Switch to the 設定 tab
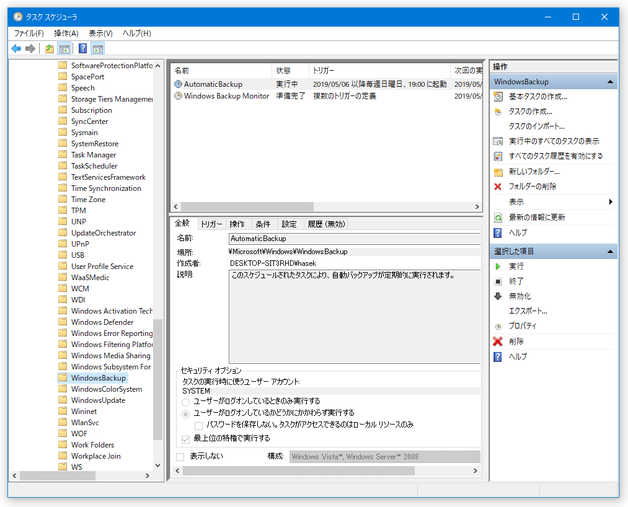The width and height of the screenshot is (628, 507). pos(289,224)
